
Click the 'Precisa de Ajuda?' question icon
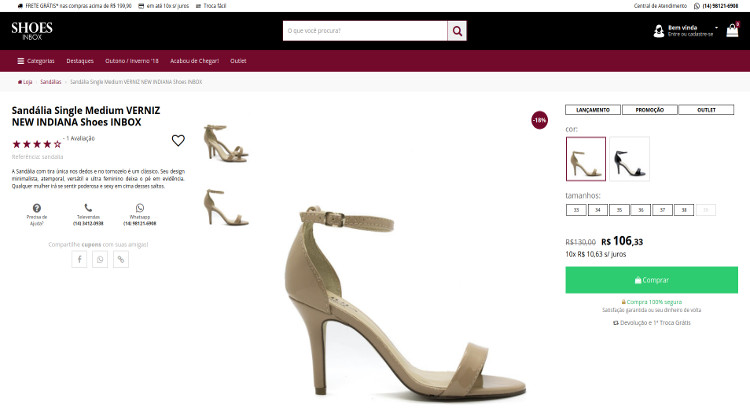37,208
